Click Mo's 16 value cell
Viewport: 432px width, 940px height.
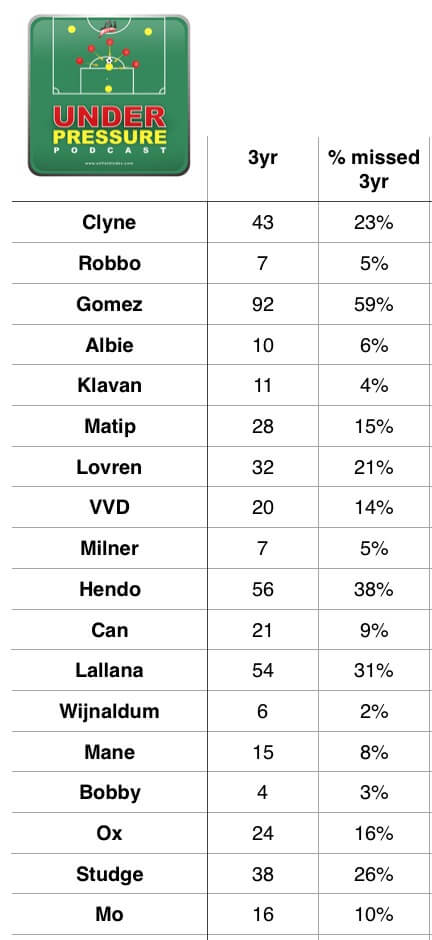point(262,915)
